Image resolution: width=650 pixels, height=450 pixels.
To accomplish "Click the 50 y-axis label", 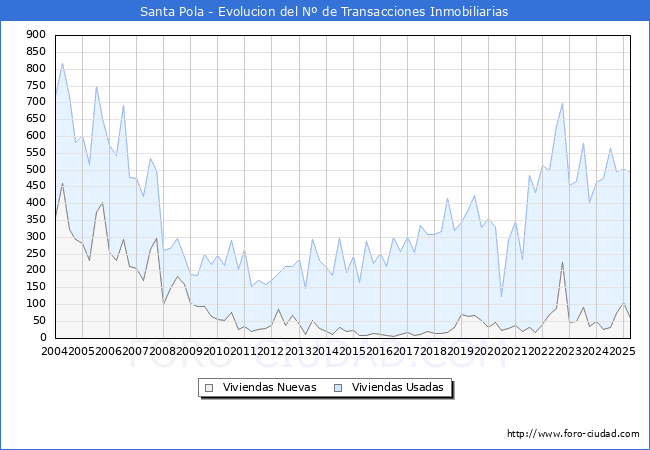I will point(39,321).
